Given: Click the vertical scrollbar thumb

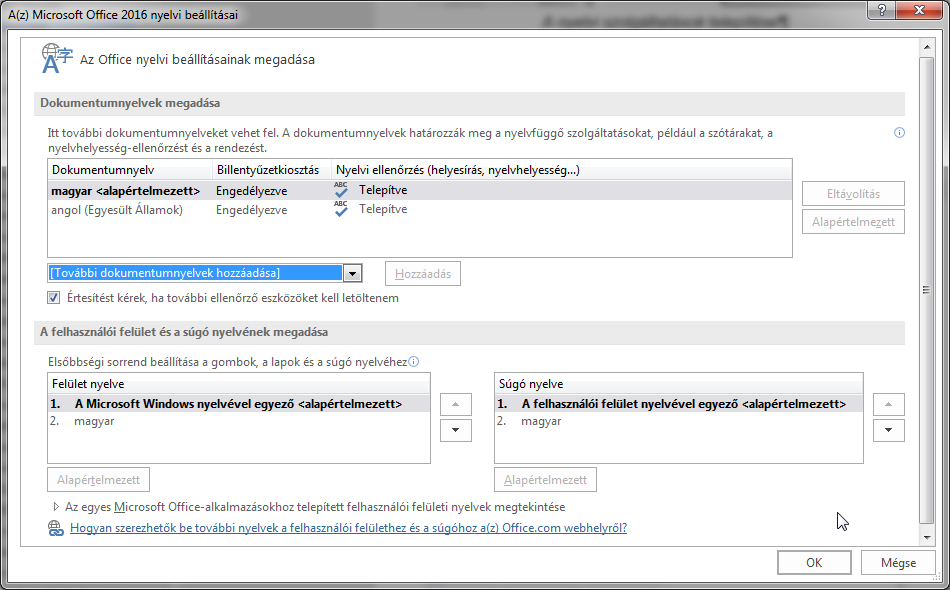Looking at the screenshot, I should click(926, 290).
